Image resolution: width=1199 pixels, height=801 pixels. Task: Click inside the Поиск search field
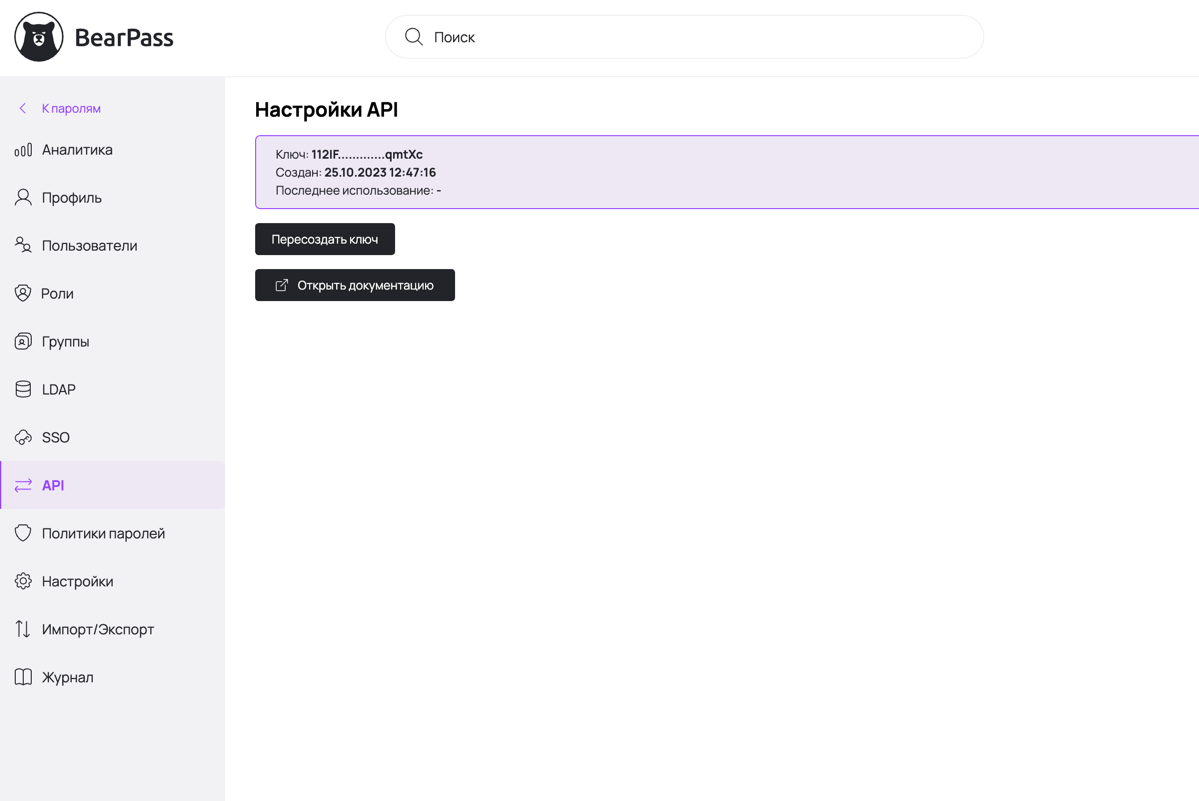[x=684, y=36]
